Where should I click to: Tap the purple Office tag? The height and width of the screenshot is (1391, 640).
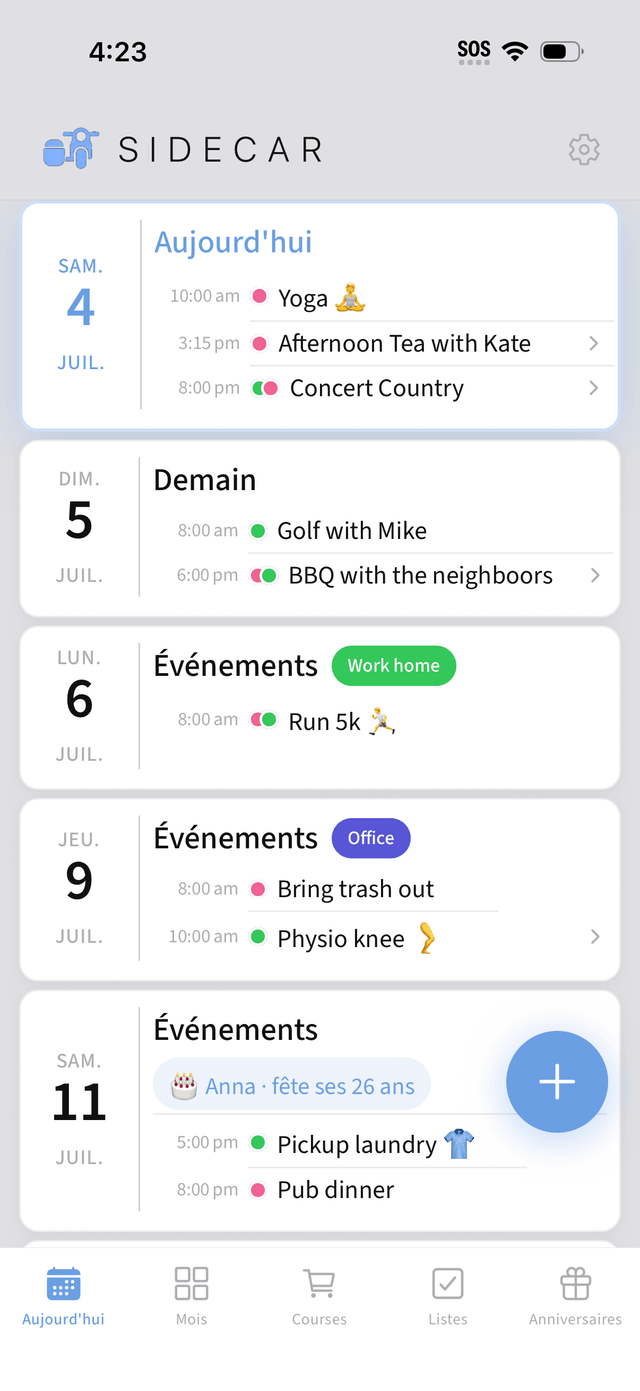[371, 838]
